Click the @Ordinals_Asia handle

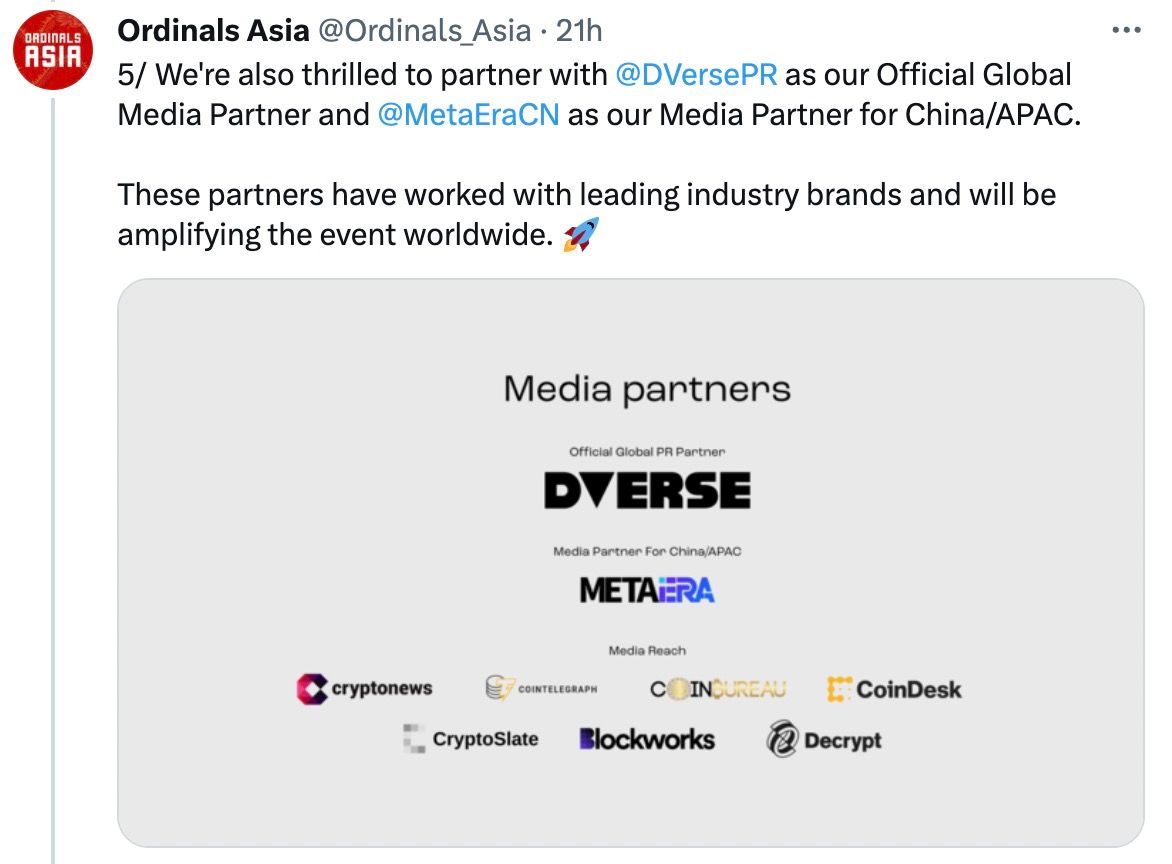(423, 32)
